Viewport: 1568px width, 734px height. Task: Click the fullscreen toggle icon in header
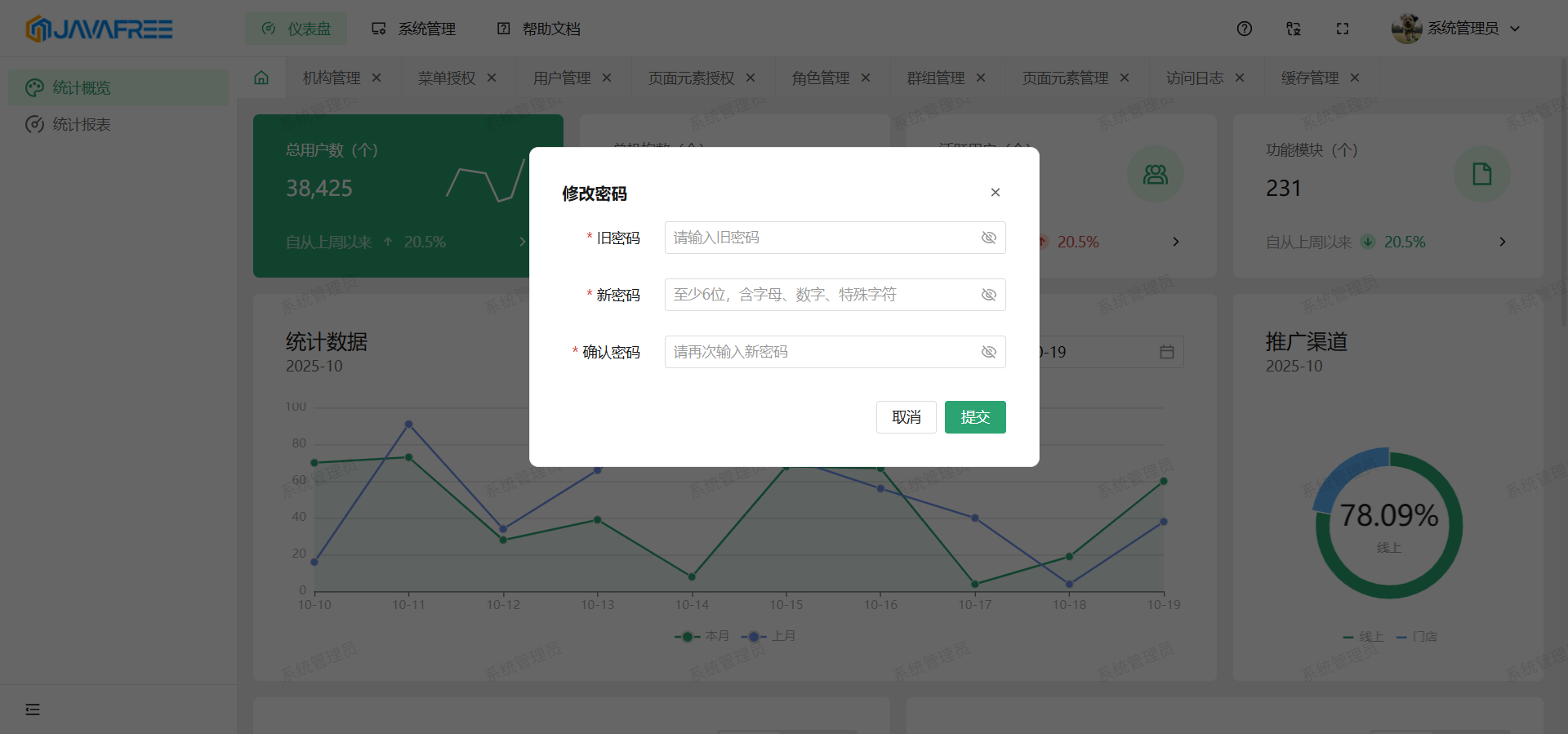click(x=1342, y=29)
